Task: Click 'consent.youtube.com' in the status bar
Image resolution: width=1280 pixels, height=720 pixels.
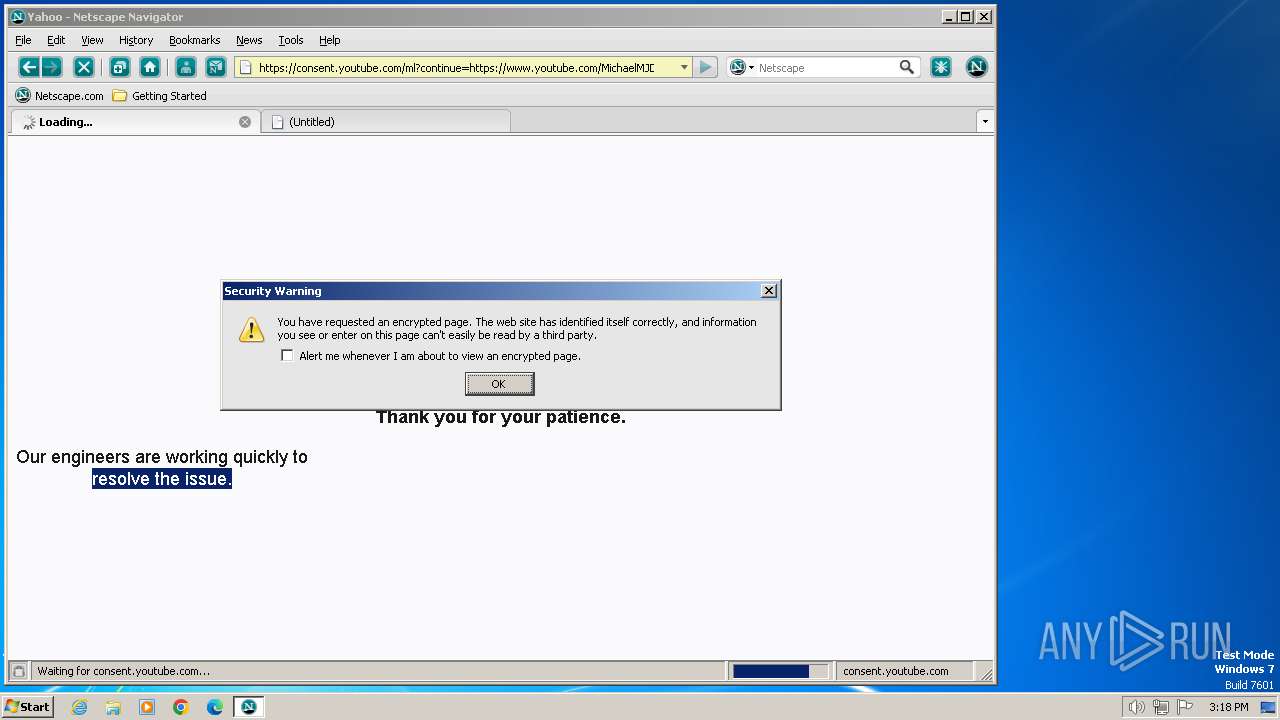Action: pos(896,671)
